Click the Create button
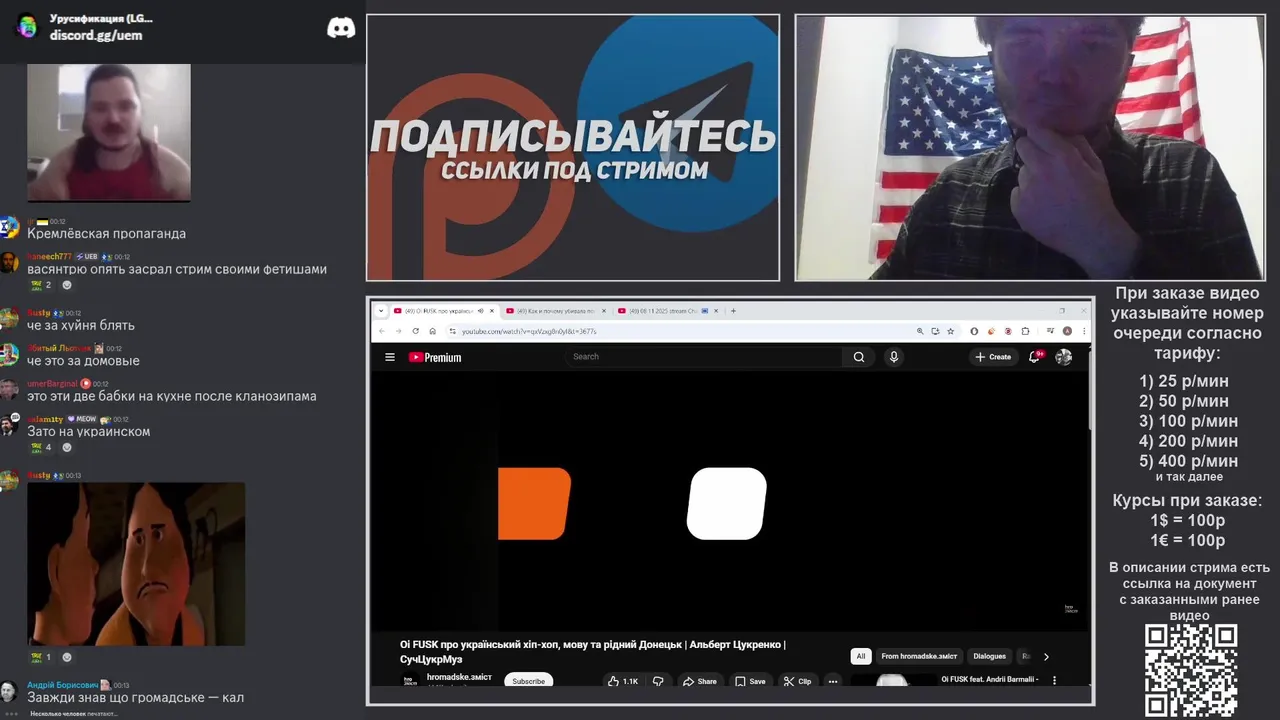The width and height of the screenshot is (1280, 720). pyautogui.click(x=994, y=357)
